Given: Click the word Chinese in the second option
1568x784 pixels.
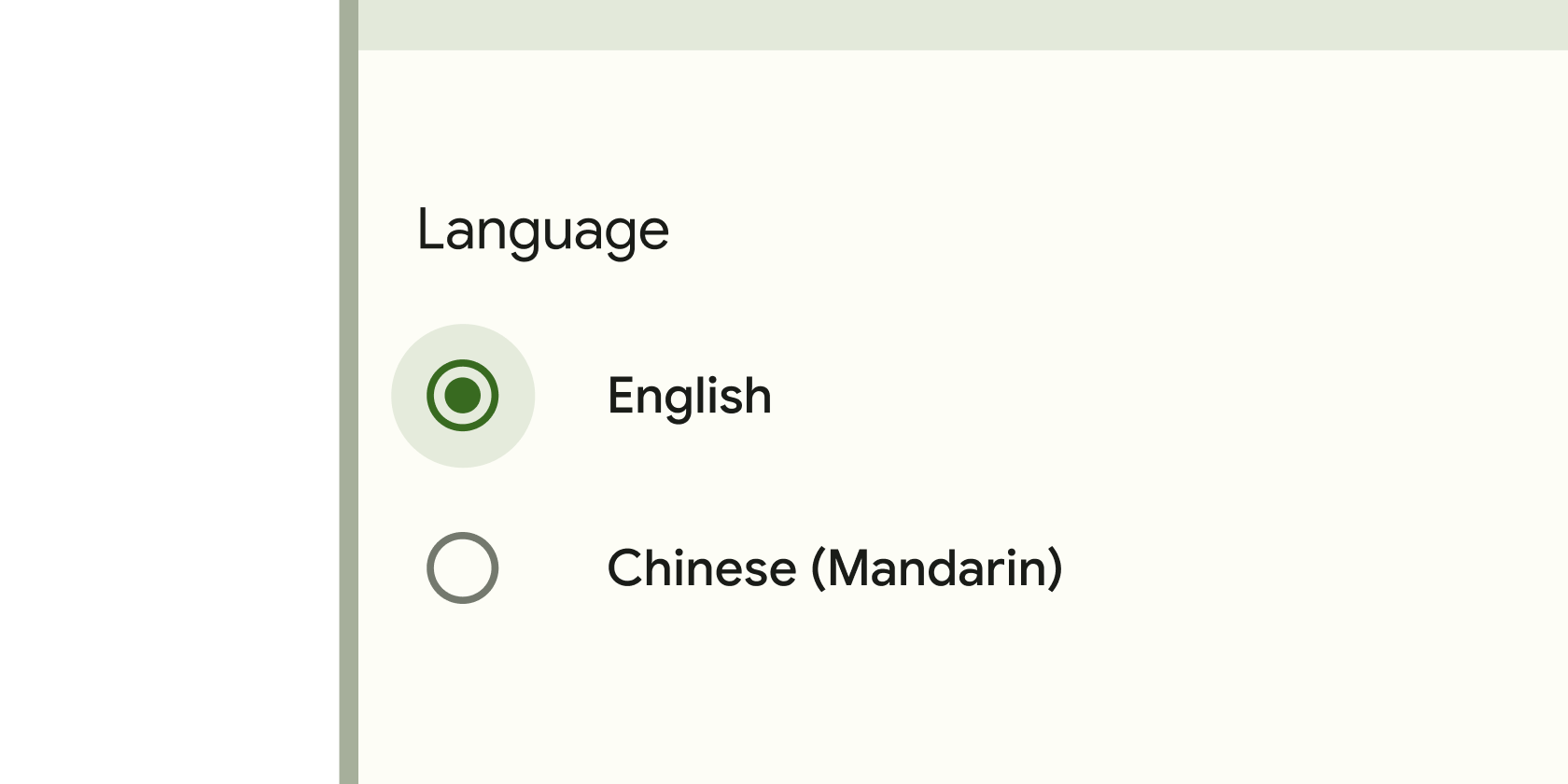Looking at the screenshot, I should pos(702,567).
